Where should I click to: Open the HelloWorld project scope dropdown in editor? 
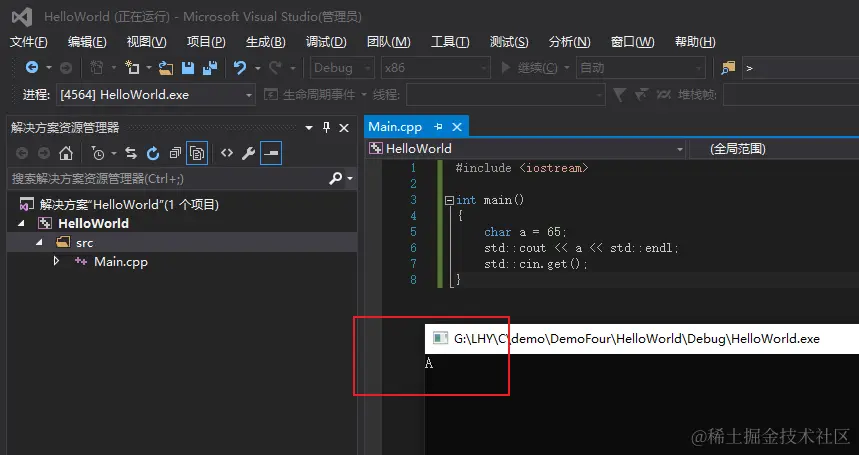pyautogui.click(x=526, y=148)
